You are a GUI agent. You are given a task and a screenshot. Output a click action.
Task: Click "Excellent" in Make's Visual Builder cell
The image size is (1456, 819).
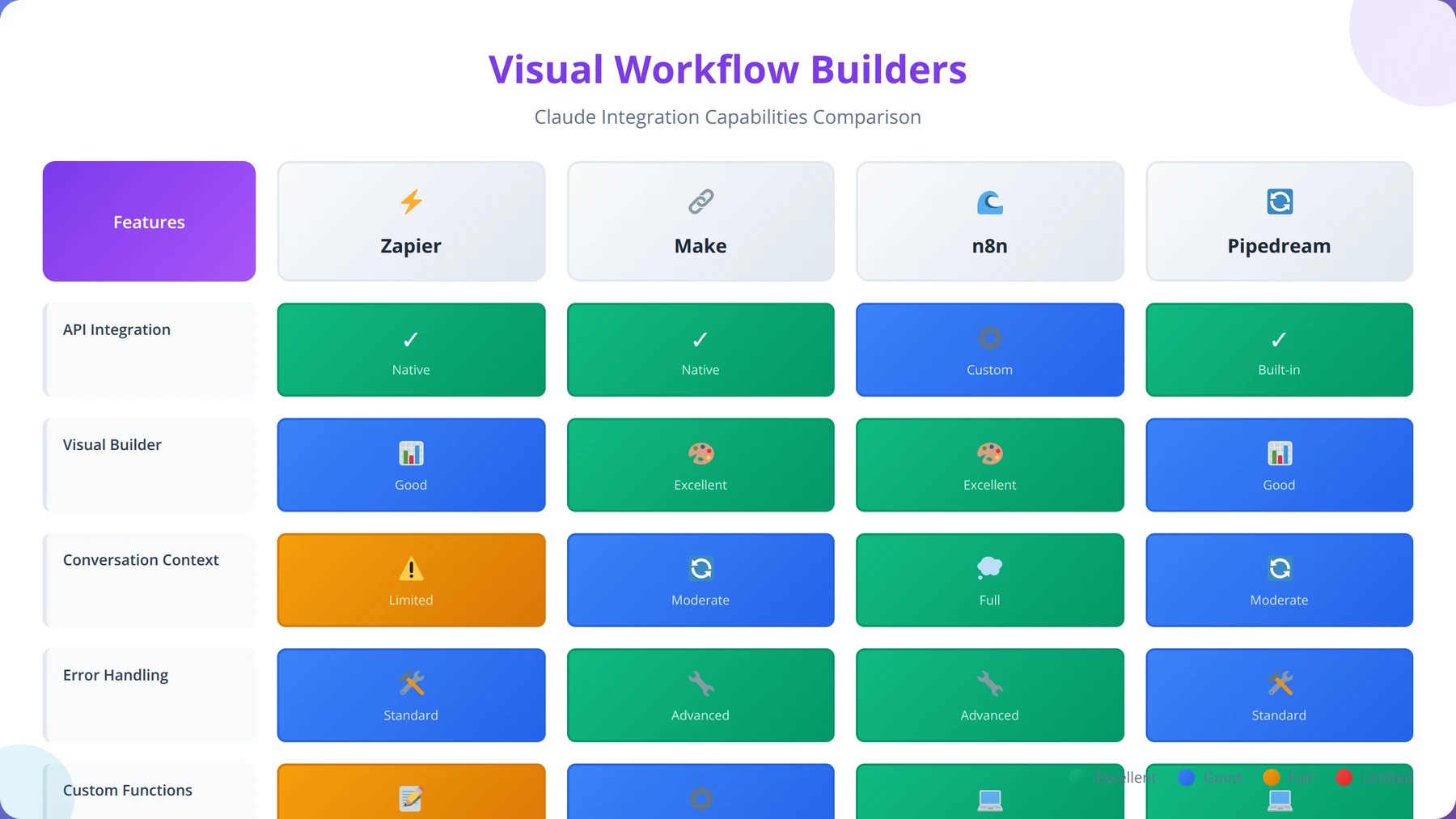(700, 485)
